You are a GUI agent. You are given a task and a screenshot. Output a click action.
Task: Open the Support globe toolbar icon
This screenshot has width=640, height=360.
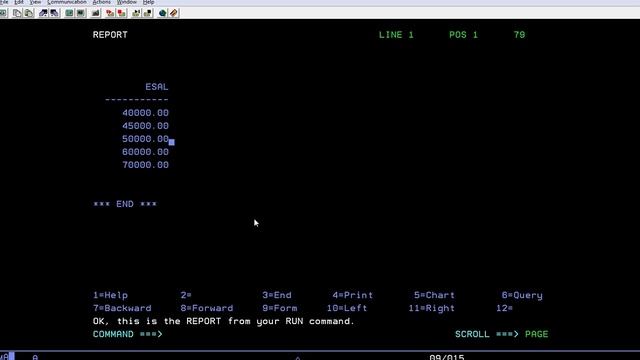coord(162,13)
